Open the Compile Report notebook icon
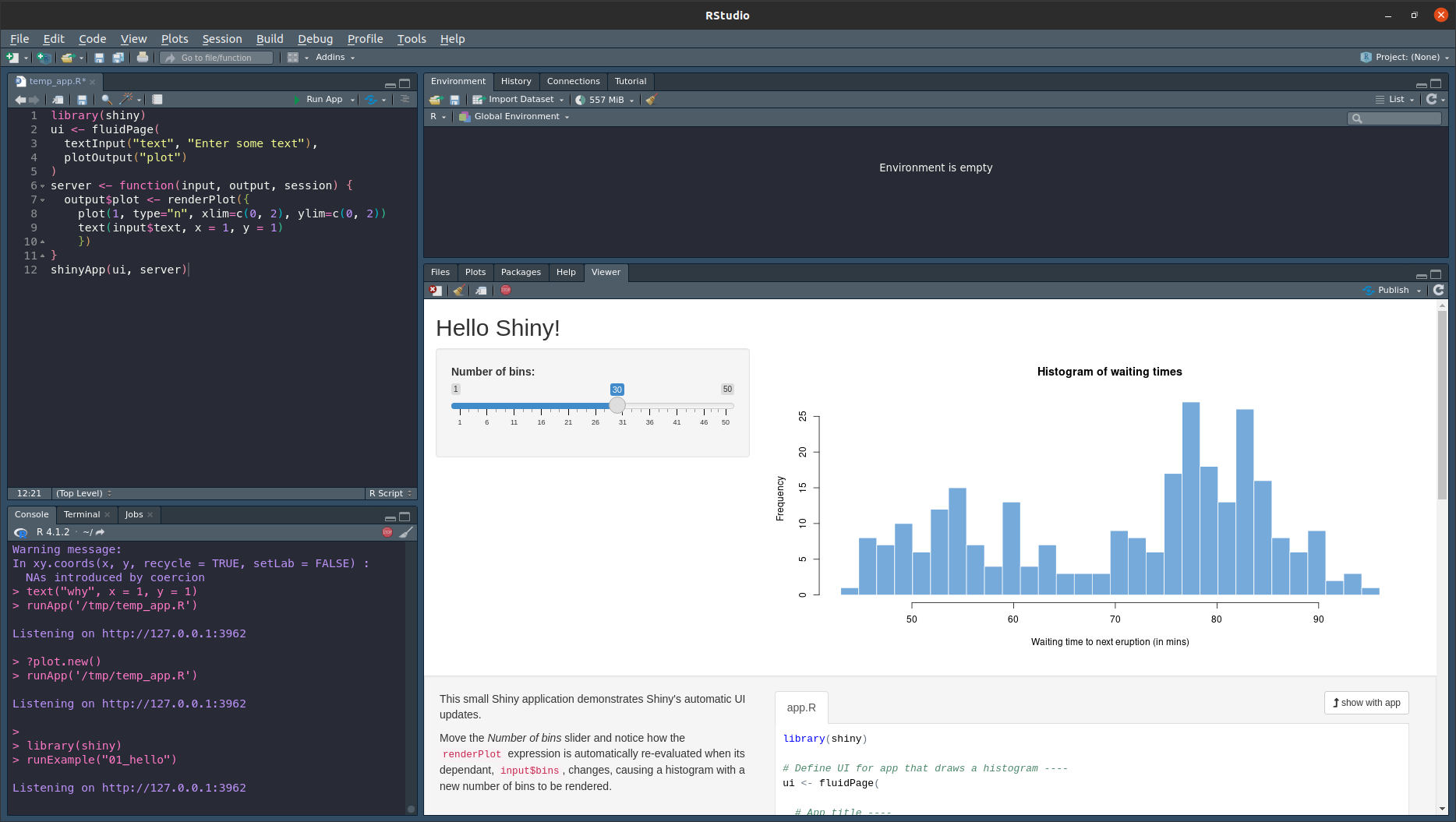 157,100
